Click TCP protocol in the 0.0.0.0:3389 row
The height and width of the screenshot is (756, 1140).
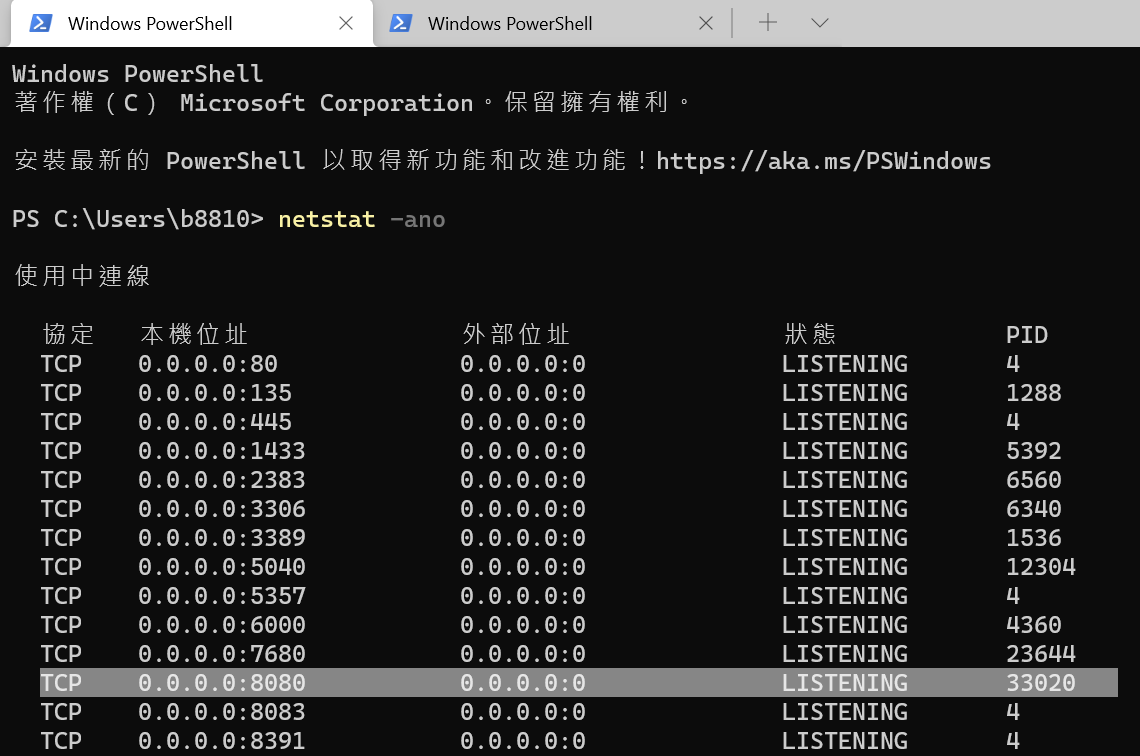point(61,538)
